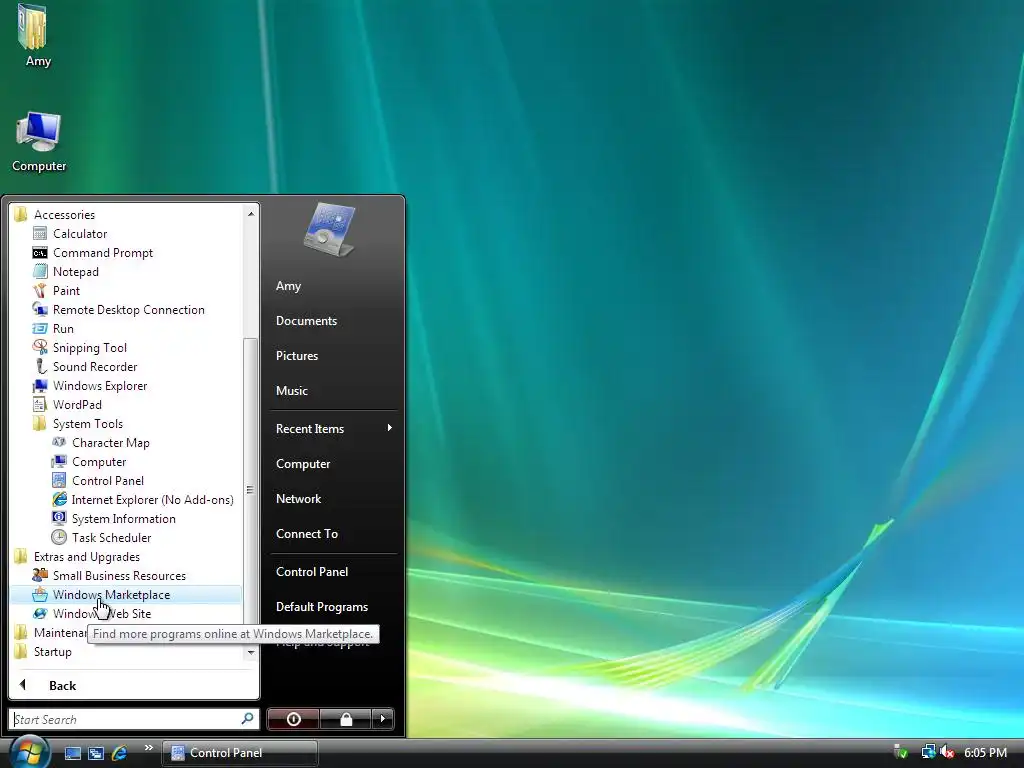Open Computer in the right pane
1024x768 pixels.
pyautogui.click(x=303, y=464)
